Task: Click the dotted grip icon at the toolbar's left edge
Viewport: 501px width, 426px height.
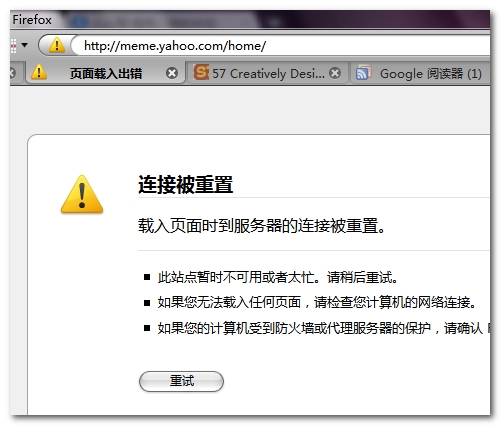Action: tap(13, 46)
